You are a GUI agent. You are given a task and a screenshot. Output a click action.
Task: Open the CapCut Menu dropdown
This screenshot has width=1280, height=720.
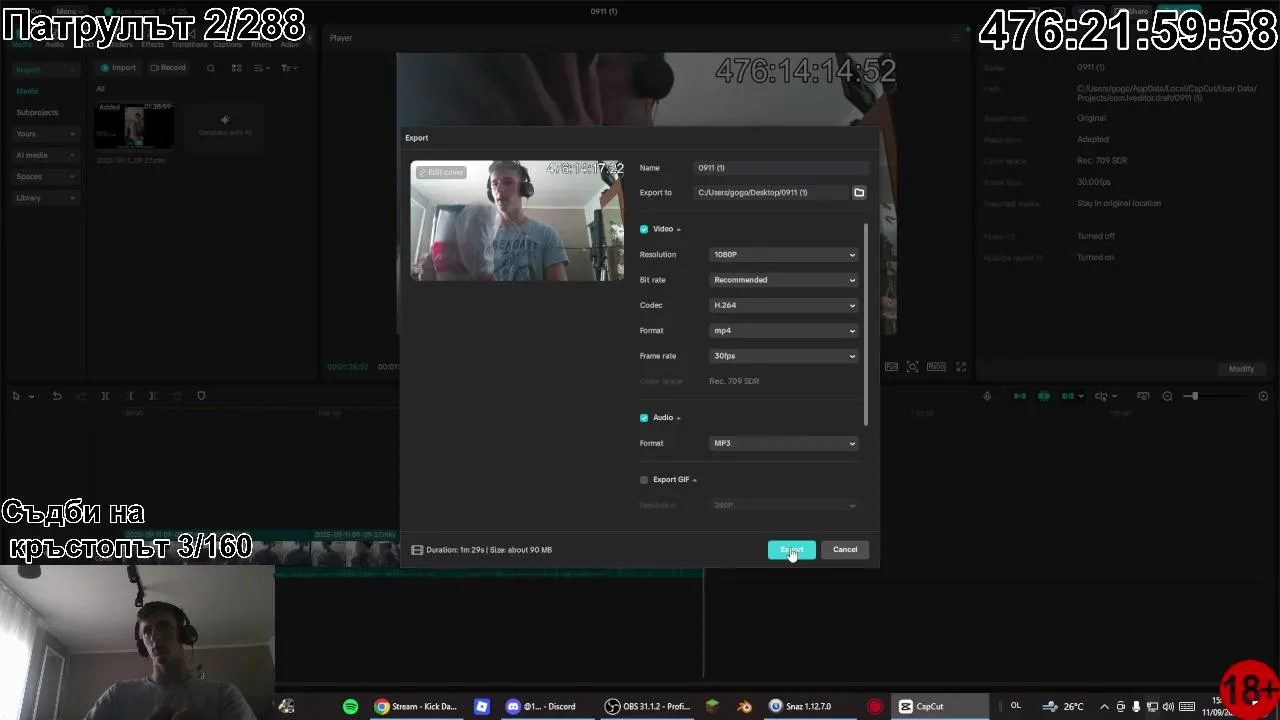tap(68, 12)
